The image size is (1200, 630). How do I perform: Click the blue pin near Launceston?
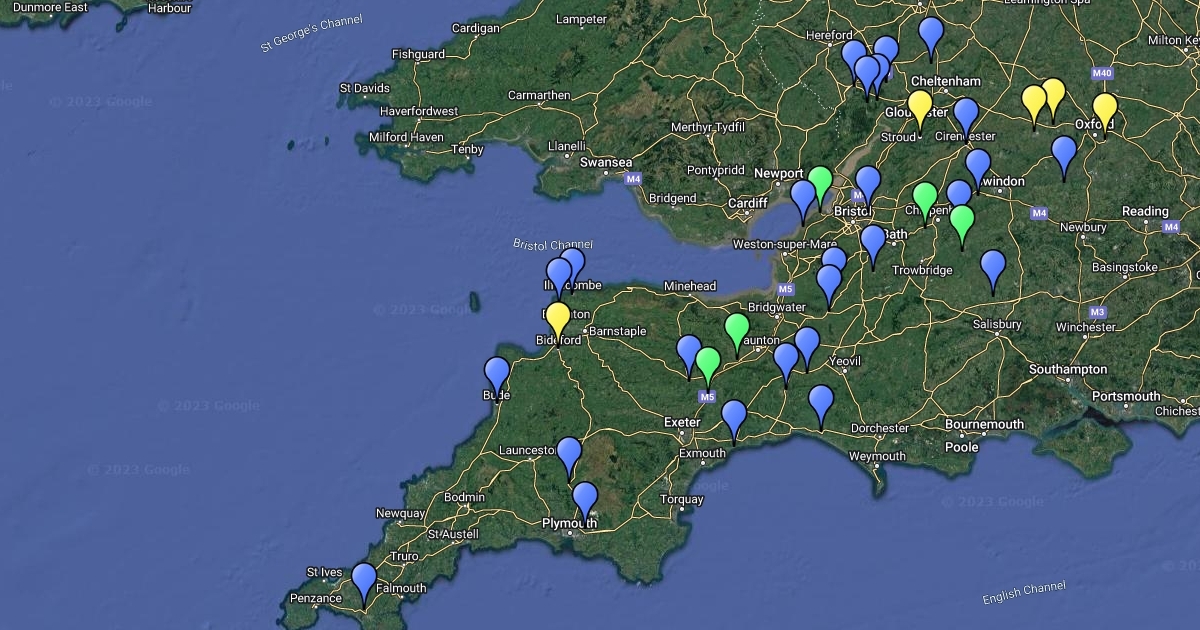(x=569, y=454)
